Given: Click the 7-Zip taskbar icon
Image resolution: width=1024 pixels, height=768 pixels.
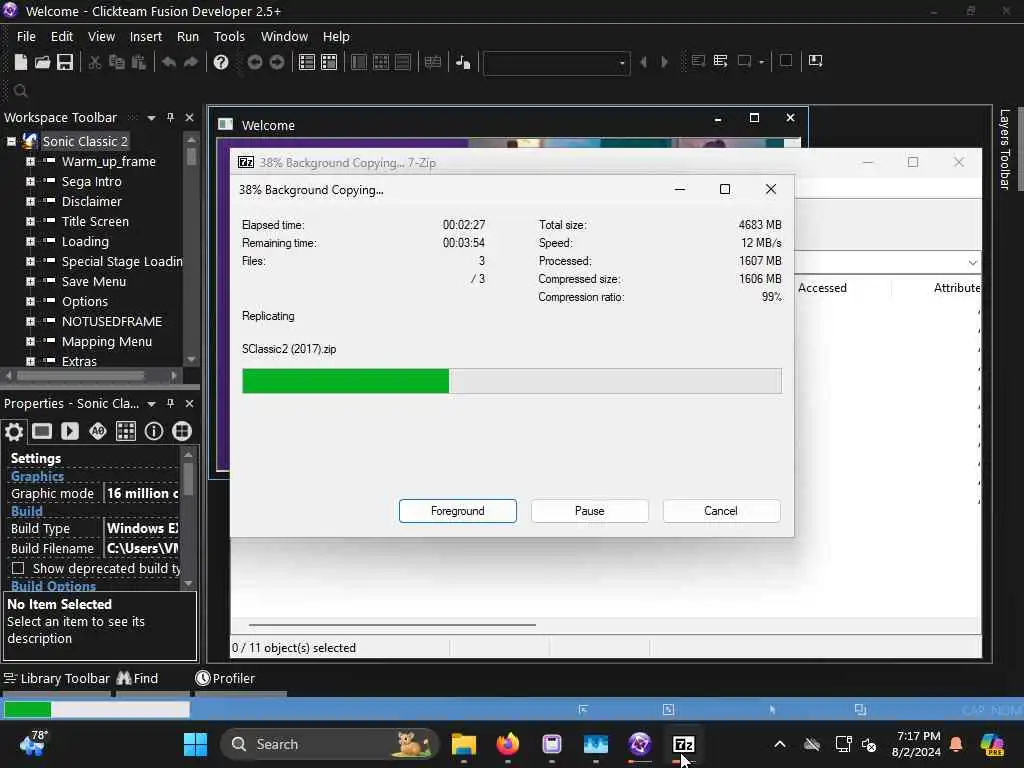Looking at the screenshot, I should (683, 744).
